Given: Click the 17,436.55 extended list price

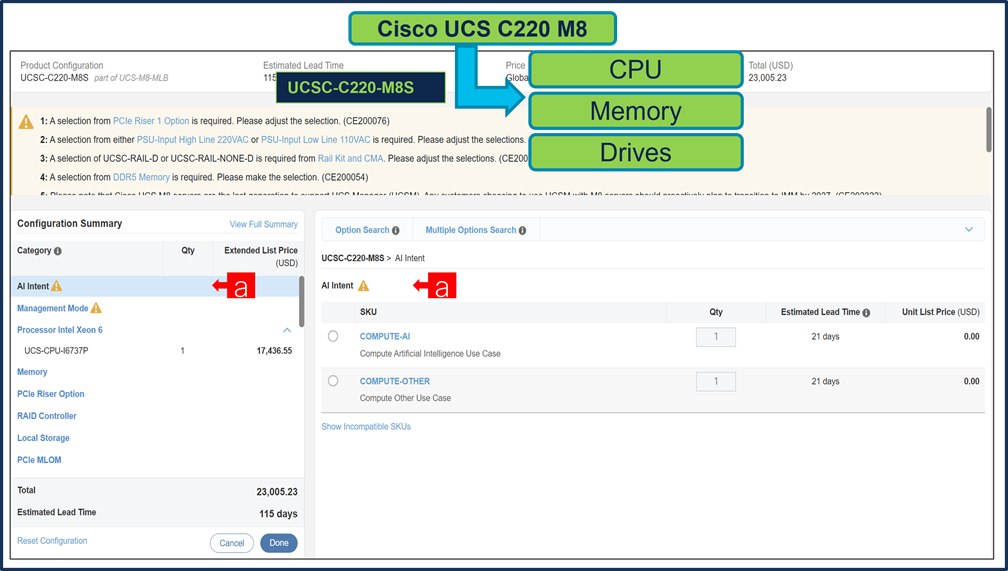Looking at the screenshot, I should [x=274, y=351].
